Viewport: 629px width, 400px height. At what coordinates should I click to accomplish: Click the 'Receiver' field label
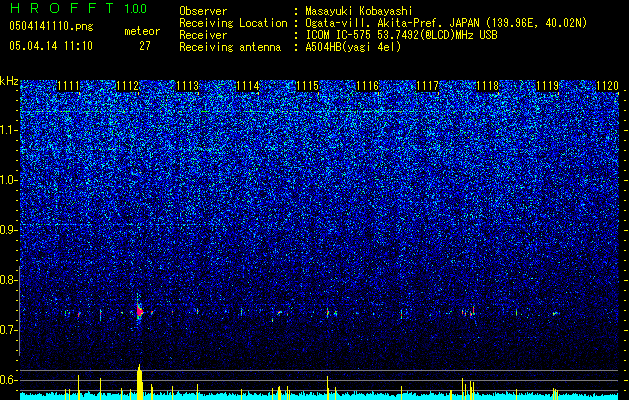pos(203,35)
